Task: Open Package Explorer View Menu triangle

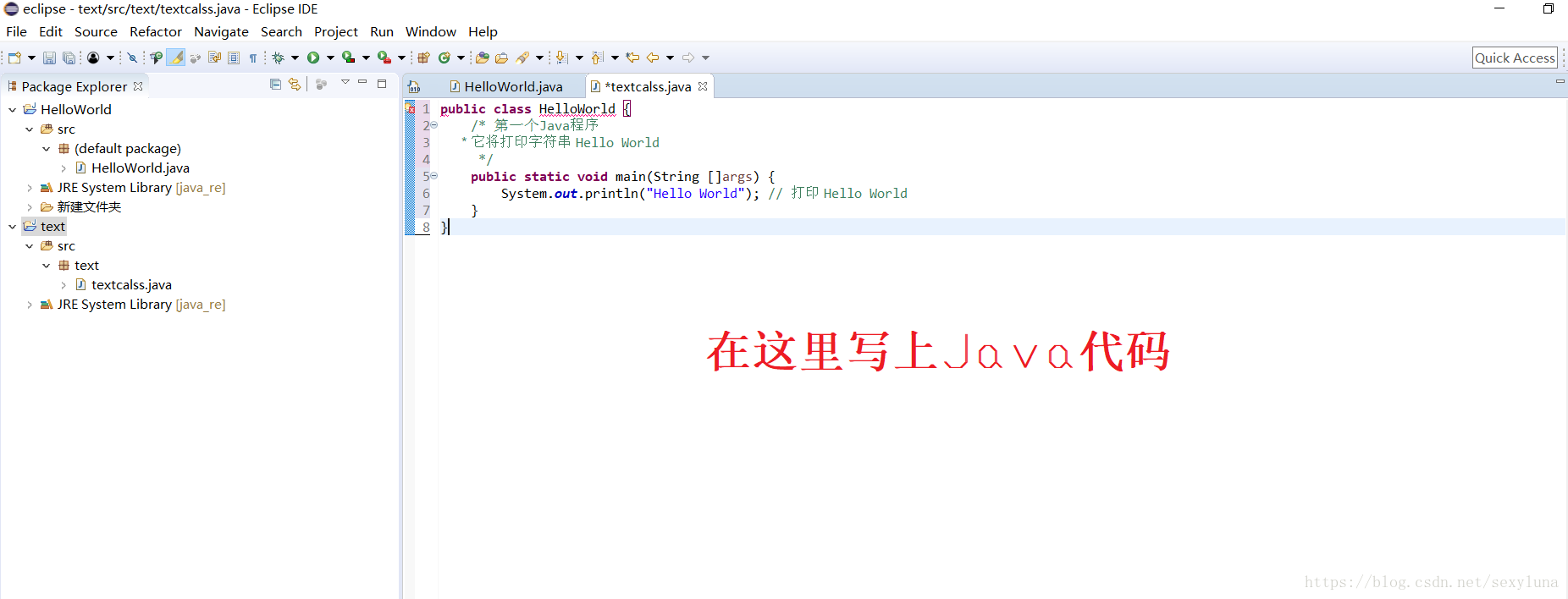Action: coord(345,82)
